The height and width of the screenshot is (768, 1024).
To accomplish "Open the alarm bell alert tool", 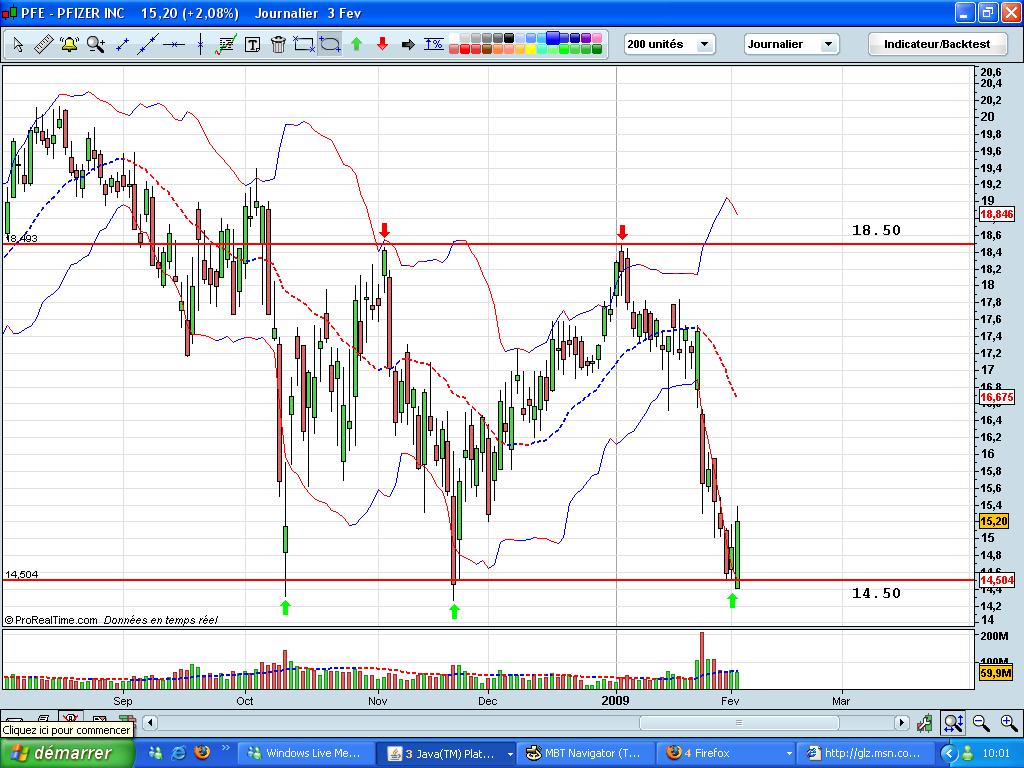I will tap(69, 44).
